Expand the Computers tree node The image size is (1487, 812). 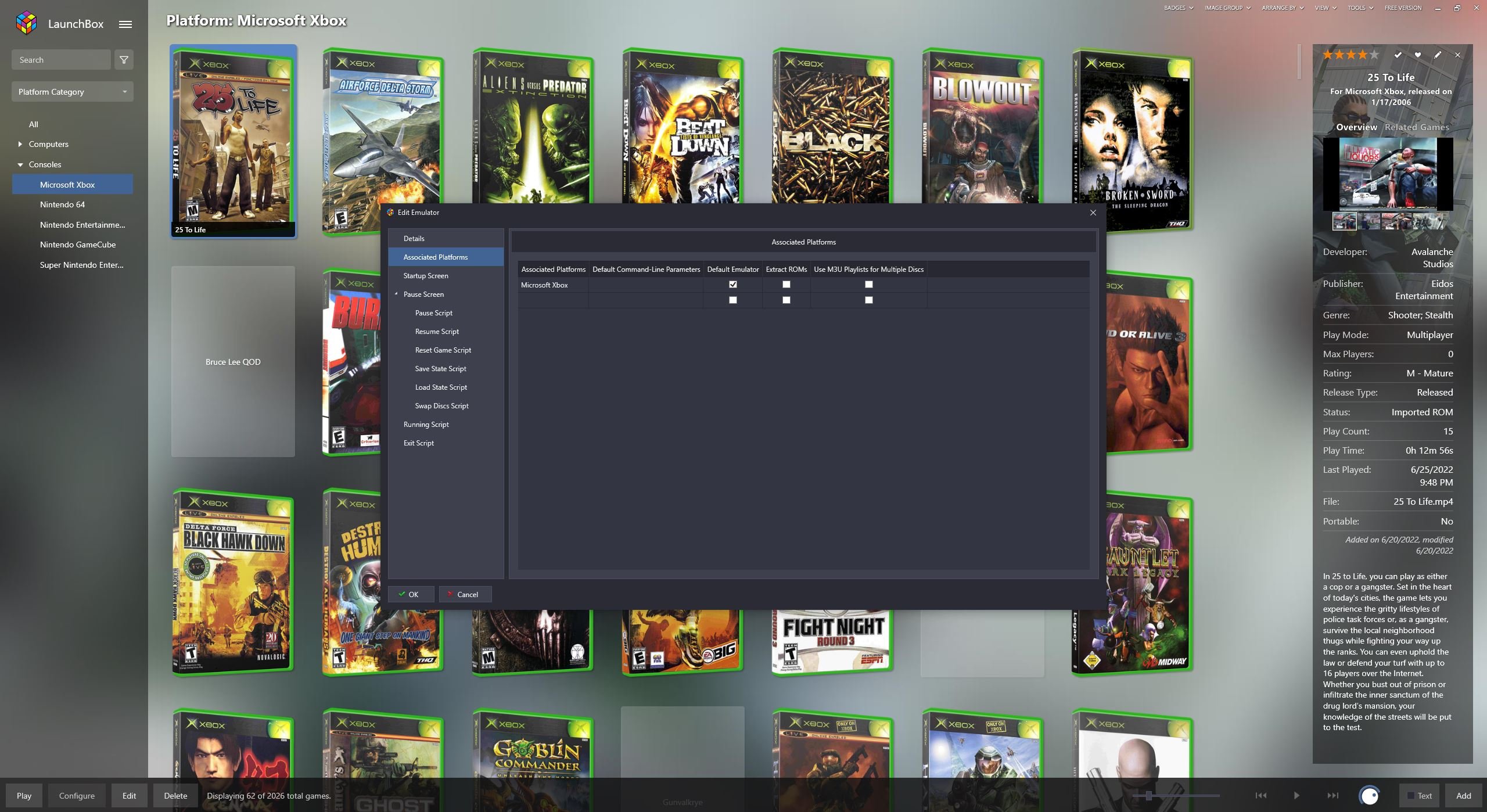20,144
